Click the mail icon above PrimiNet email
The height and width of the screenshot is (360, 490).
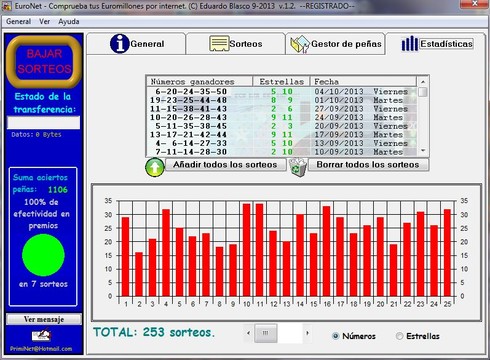[41, 335]
